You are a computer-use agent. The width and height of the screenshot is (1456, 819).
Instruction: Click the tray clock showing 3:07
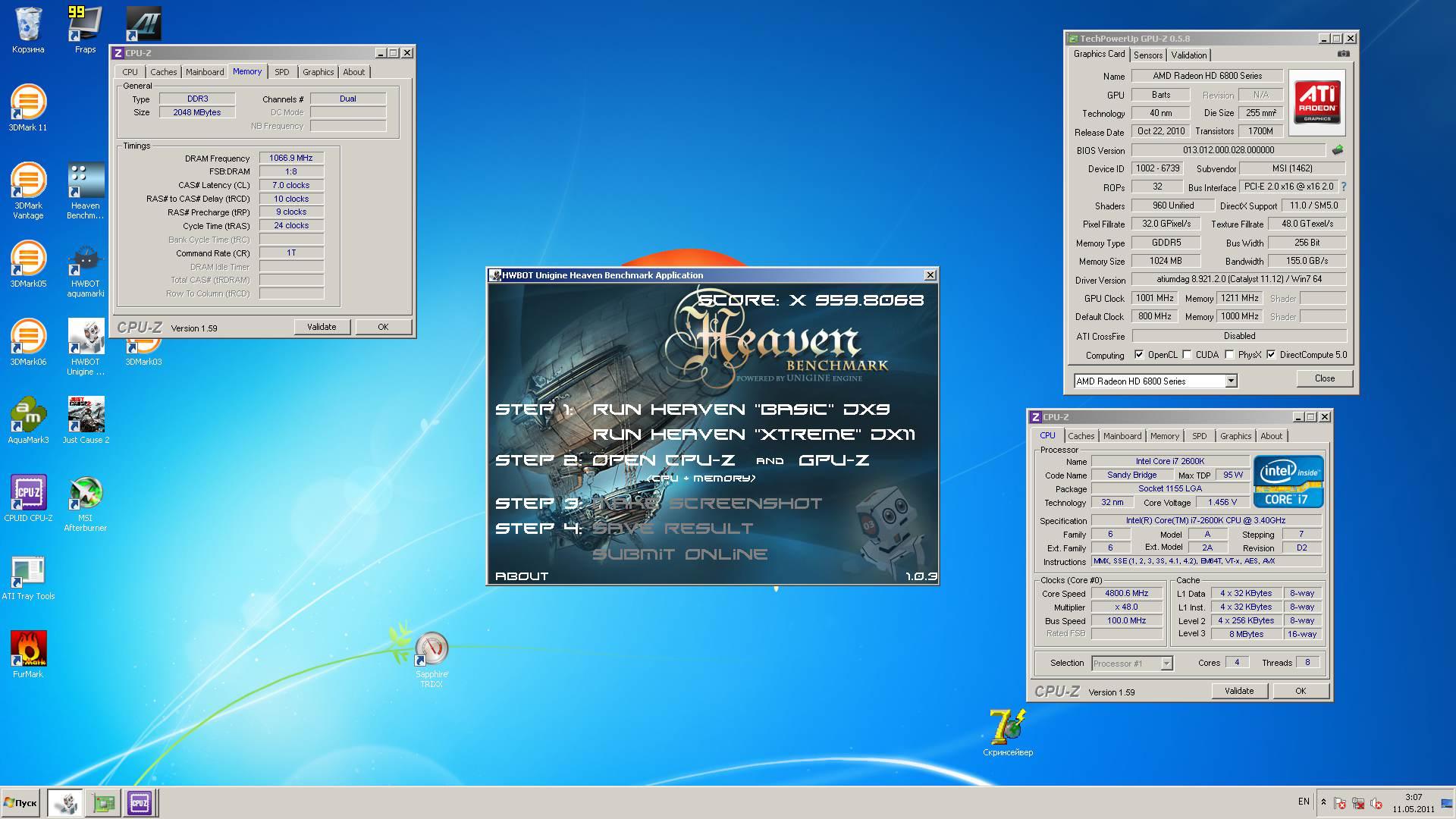tap(1414, 797)
